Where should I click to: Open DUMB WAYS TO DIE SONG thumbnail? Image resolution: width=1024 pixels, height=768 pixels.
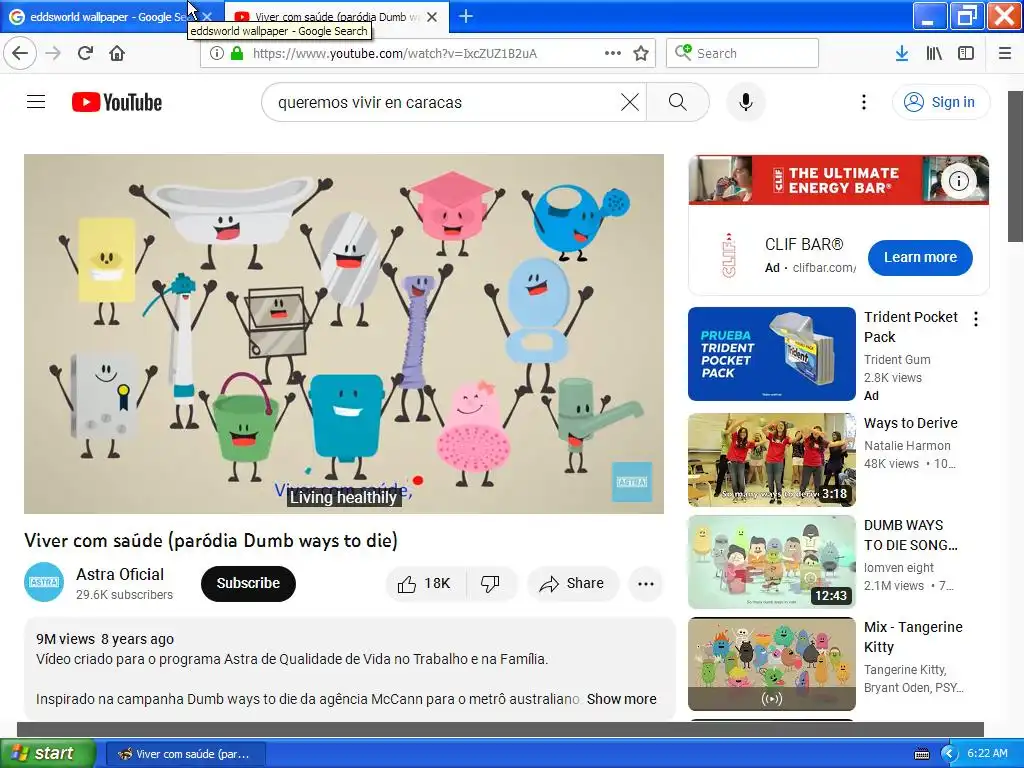click(771, 562)
